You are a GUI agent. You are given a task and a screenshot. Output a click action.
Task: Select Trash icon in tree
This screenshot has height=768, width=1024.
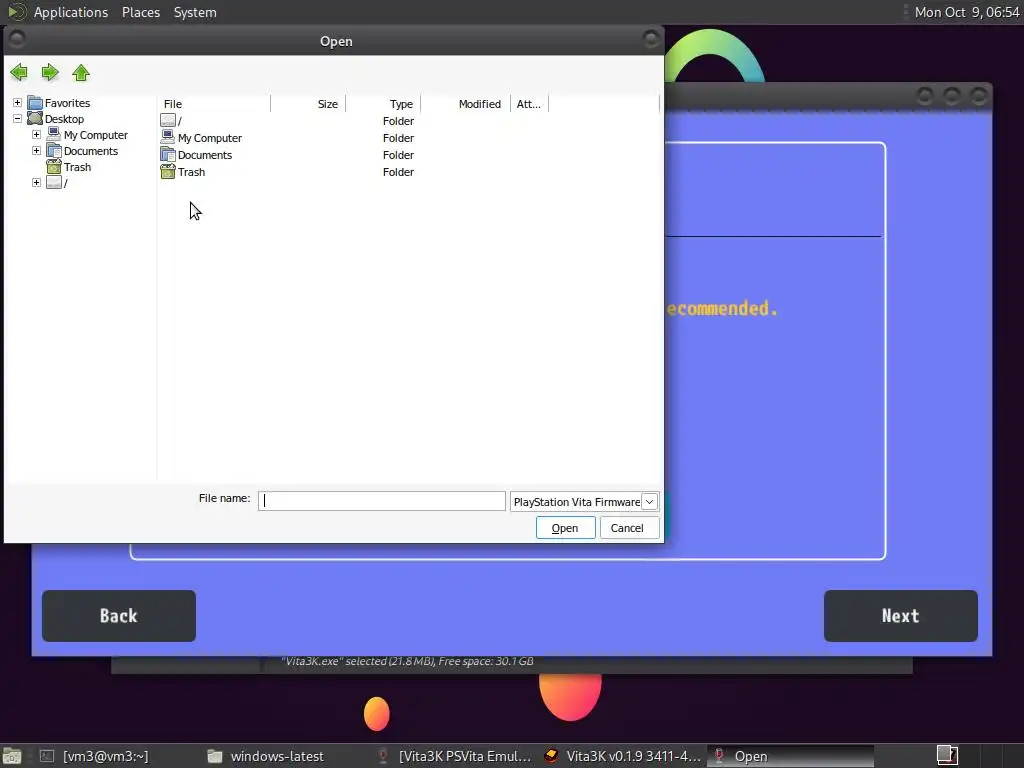tap(54, 167)
